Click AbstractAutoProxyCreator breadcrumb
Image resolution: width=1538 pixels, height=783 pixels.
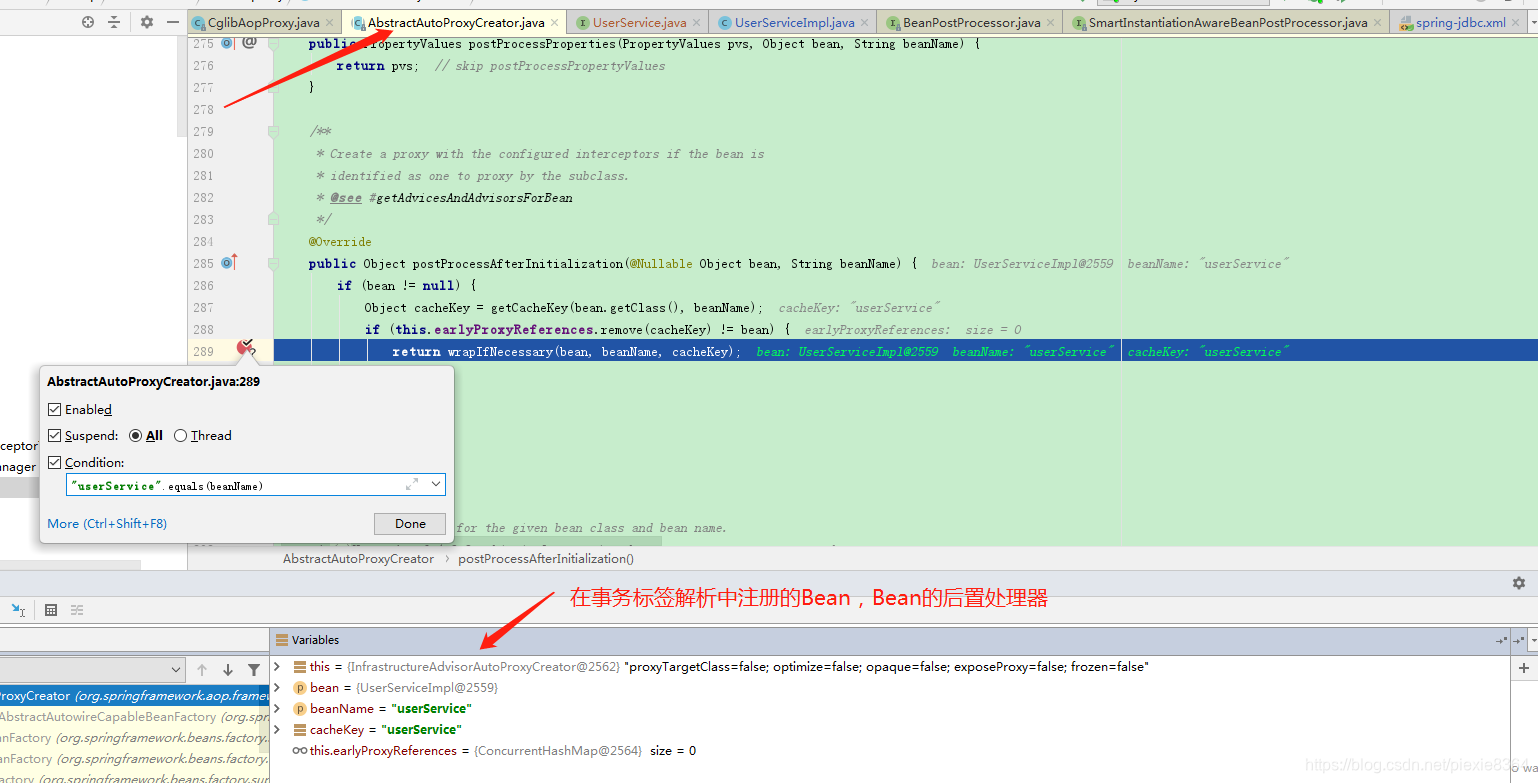click(x=359, y=559)
